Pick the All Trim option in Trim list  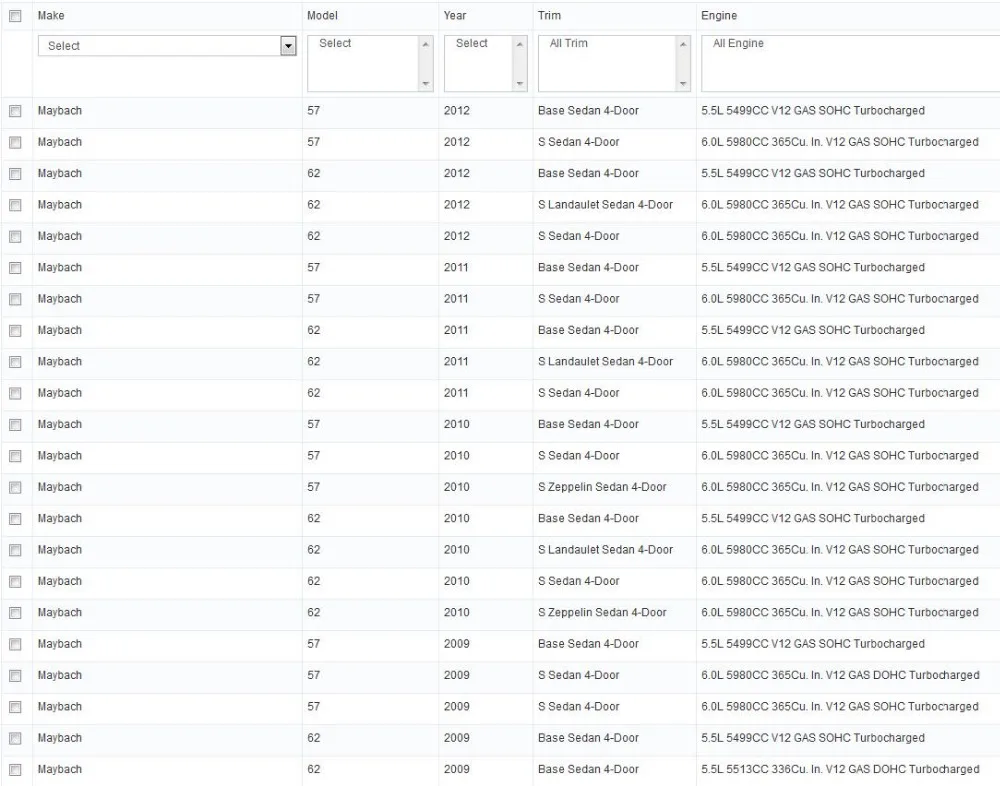[x=568, y=43]
